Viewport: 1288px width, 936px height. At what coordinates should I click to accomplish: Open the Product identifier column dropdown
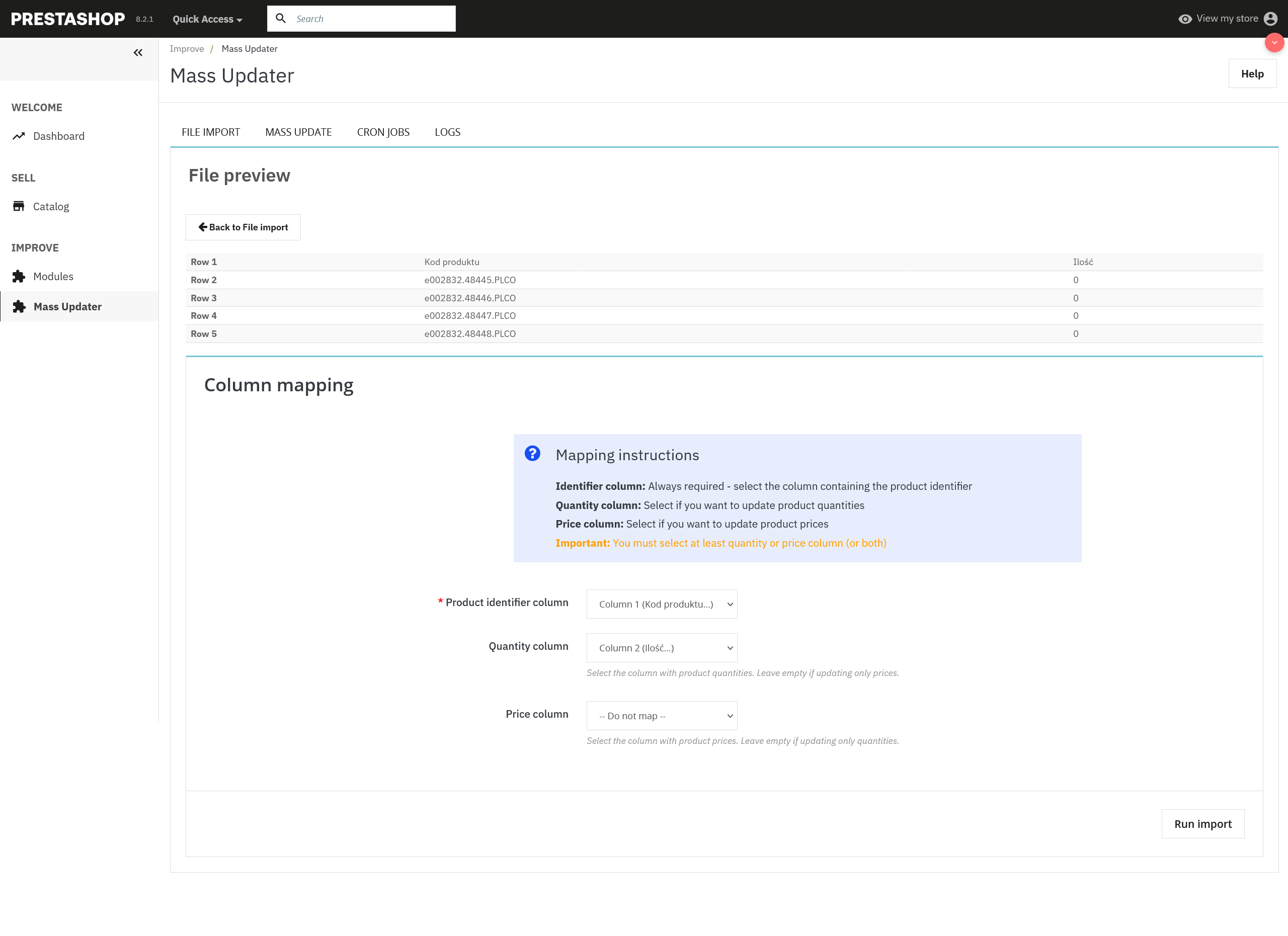[662, 604]
